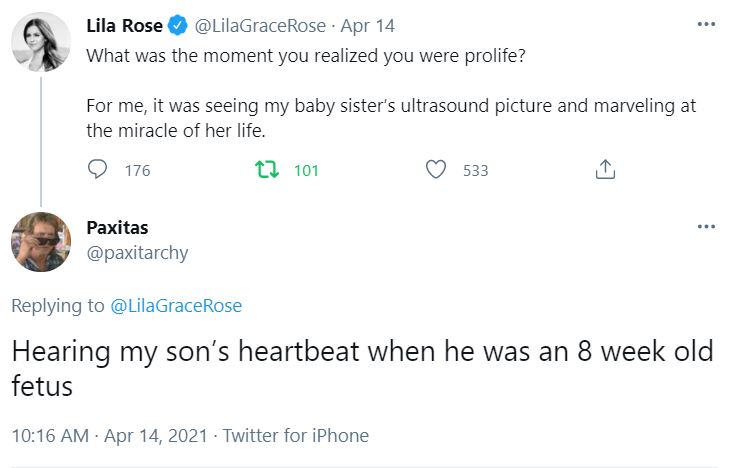Open more options on Lila Rose's tweet
The width and height of the screenshot is (733, 468).
706,25
